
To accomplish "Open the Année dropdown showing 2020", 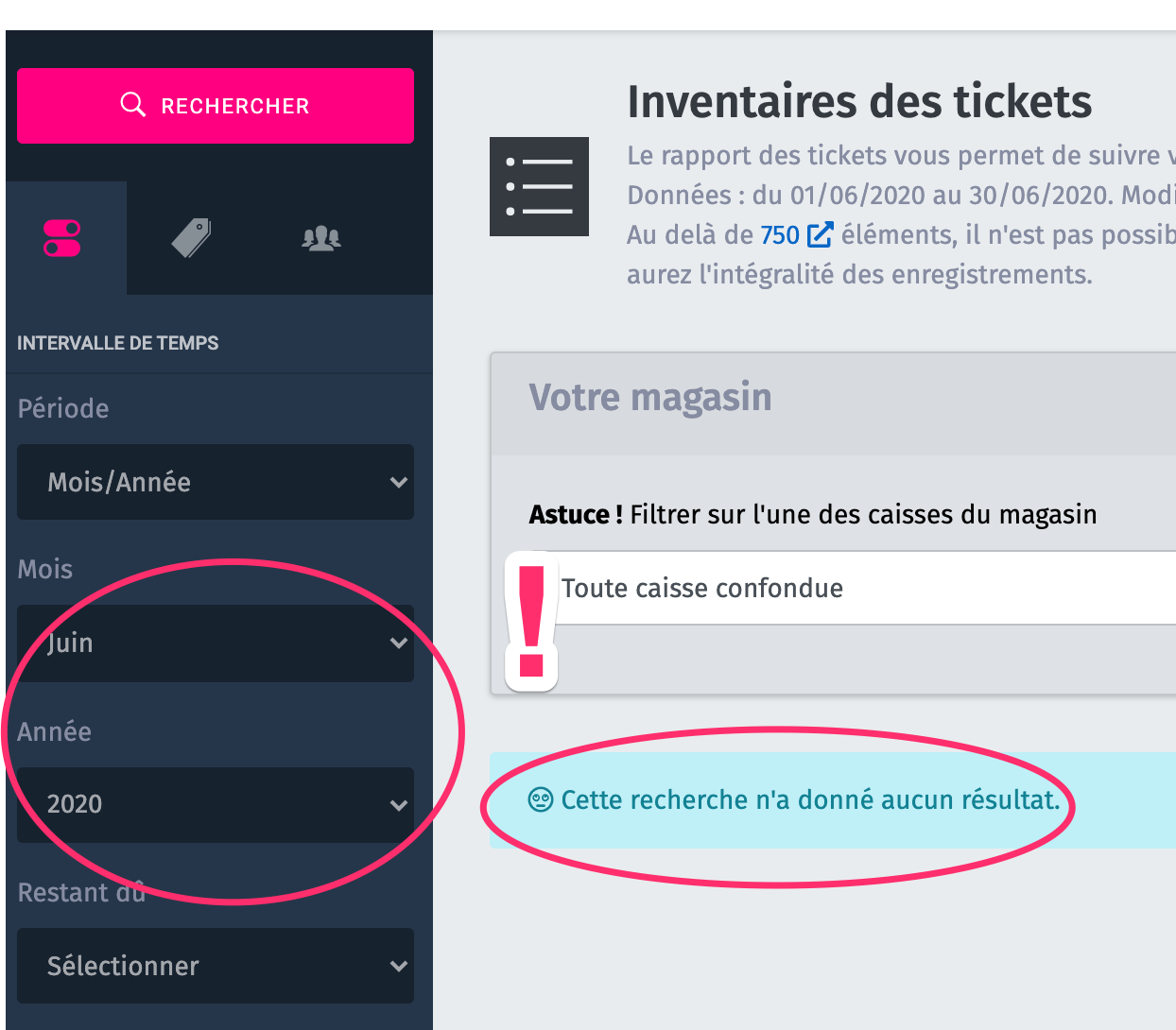I will click(216, 805).
